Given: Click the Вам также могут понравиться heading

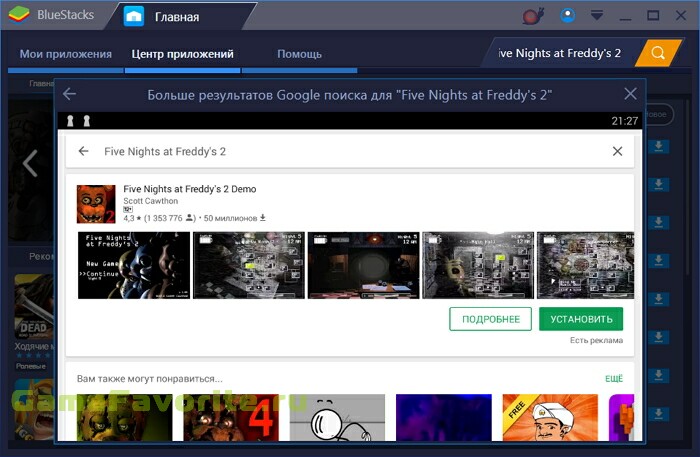Looking at the screenshot, I should click(150, 379).
